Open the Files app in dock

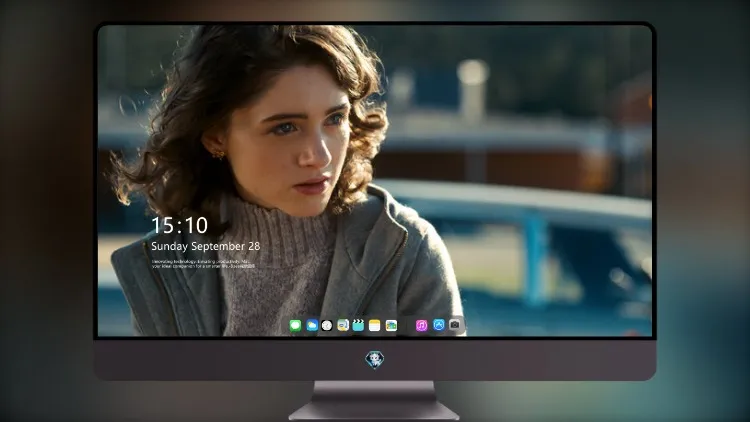[391, 326]
